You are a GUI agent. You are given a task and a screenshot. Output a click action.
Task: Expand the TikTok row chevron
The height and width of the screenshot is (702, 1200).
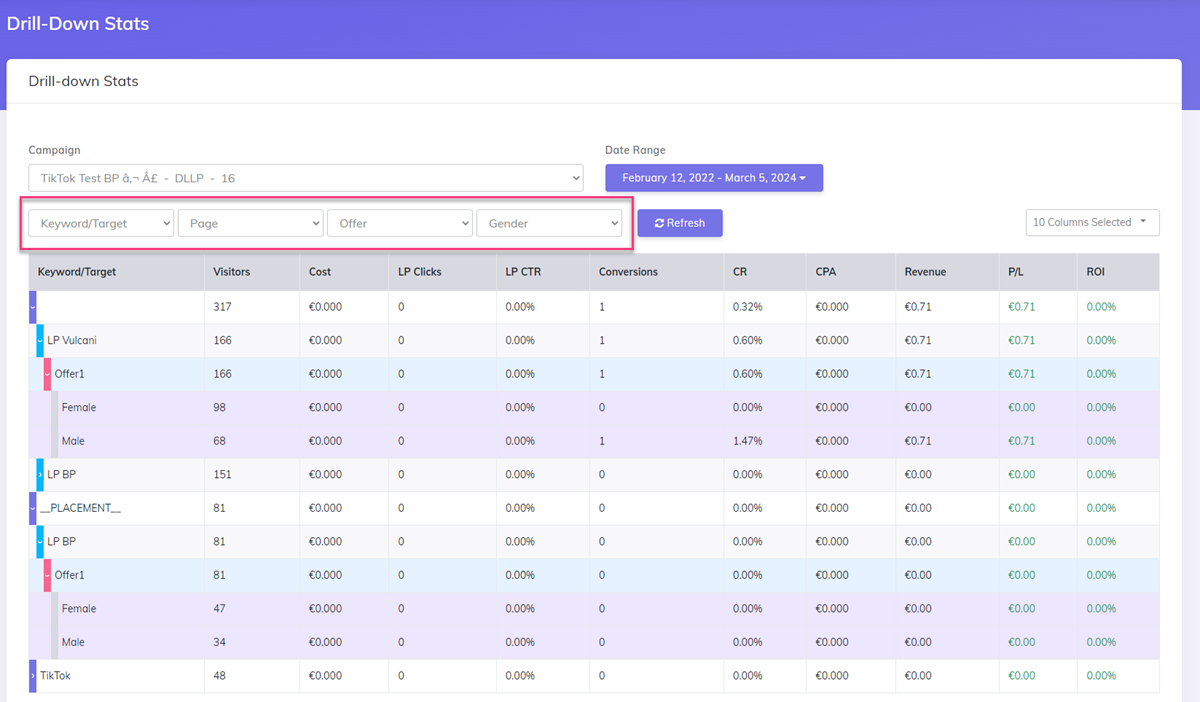33,676
